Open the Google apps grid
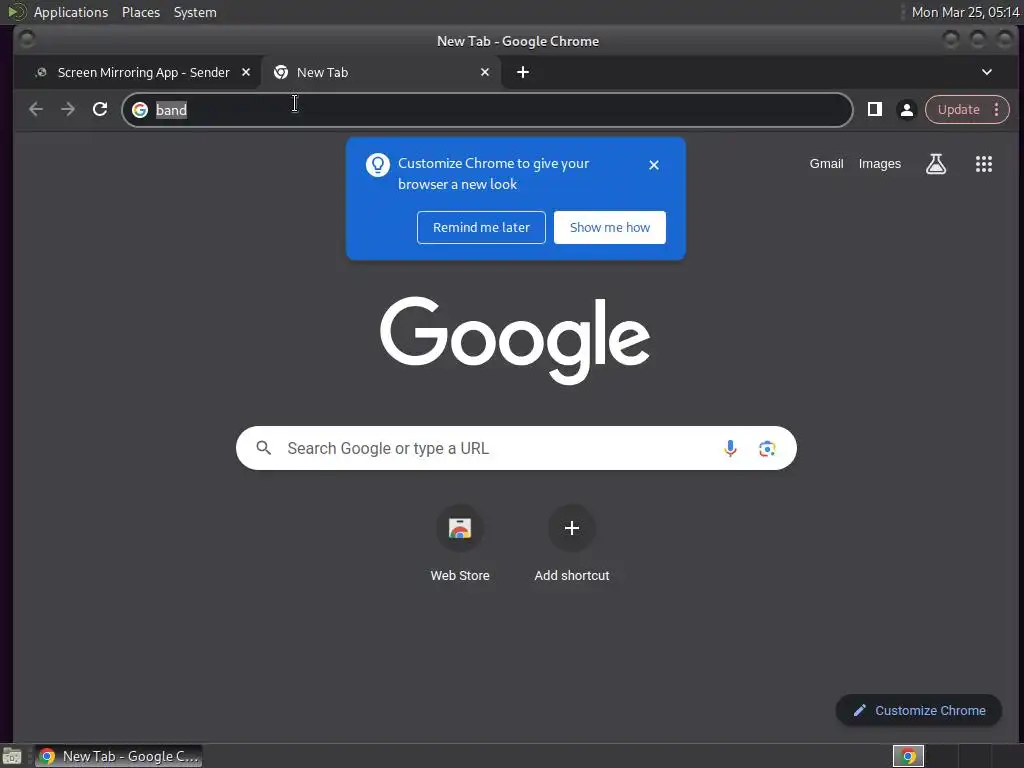The width and height of the screenshot is (1024, 768). 984,164
